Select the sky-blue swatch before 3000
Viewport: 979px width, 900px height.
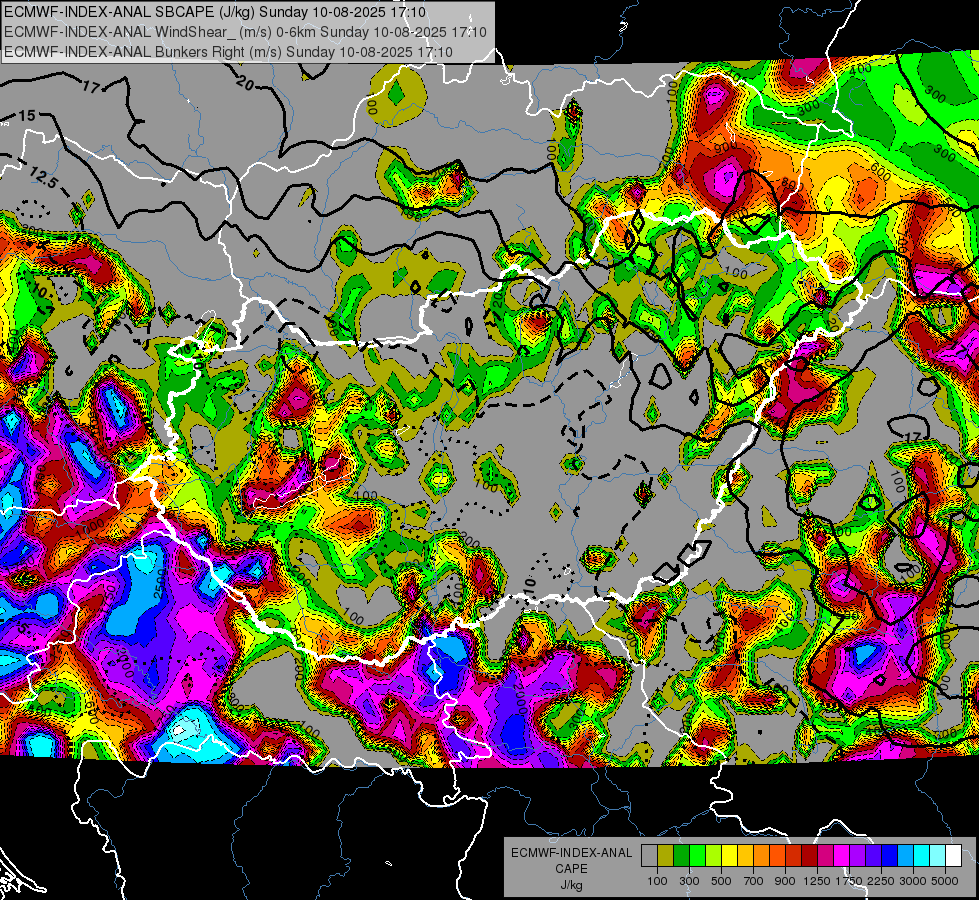point(906,856)
